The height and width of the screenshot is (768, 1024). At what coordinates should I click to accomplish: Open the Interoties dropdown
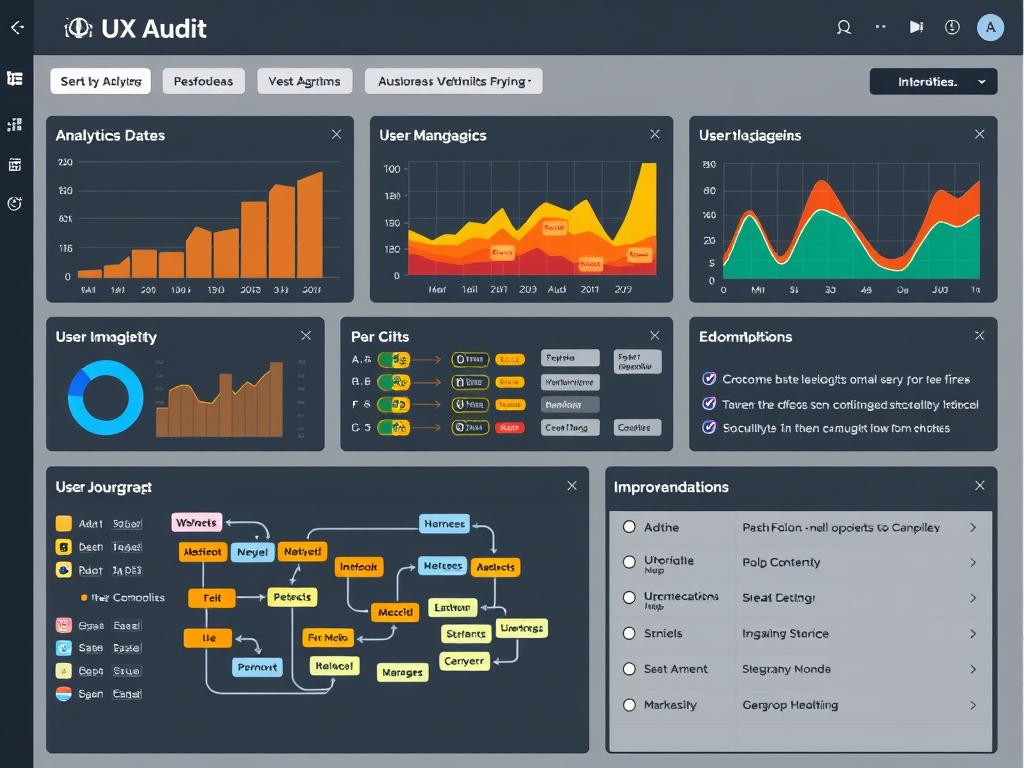(x=933, y=82)
